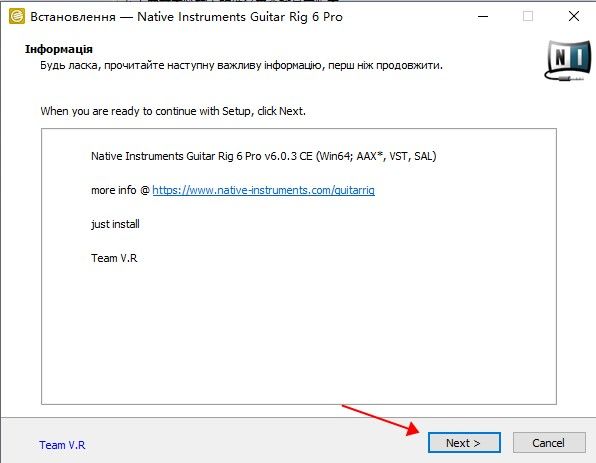
Task: Click the Next button to continue setup
Action: point(464,443)
